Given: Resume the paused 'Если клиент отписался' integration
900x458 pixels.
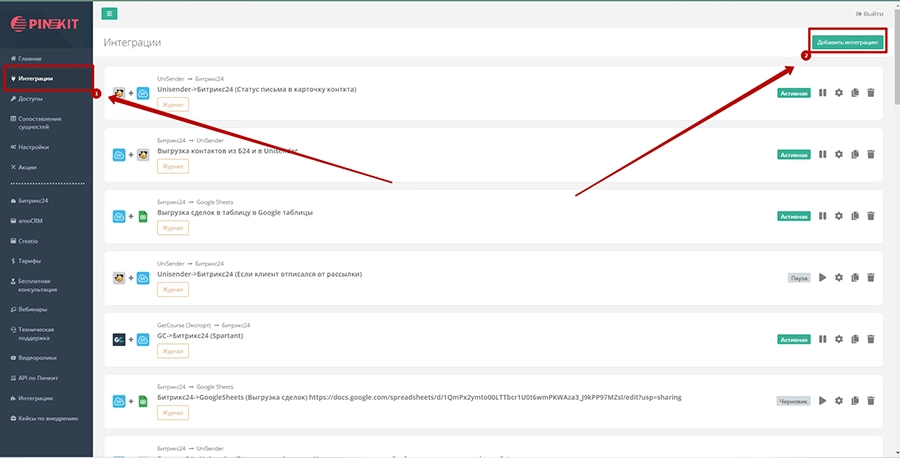Looking at the screenshot, I should (x=823, y=277).
